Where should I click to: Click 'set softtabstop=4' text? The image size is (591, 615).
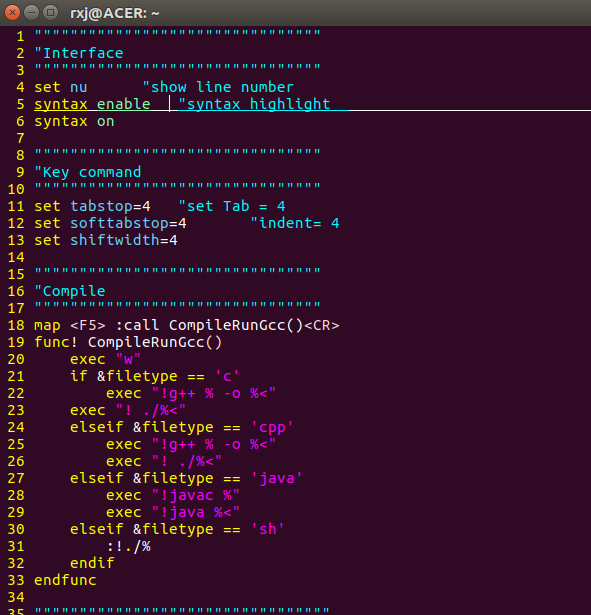[111, 223]
